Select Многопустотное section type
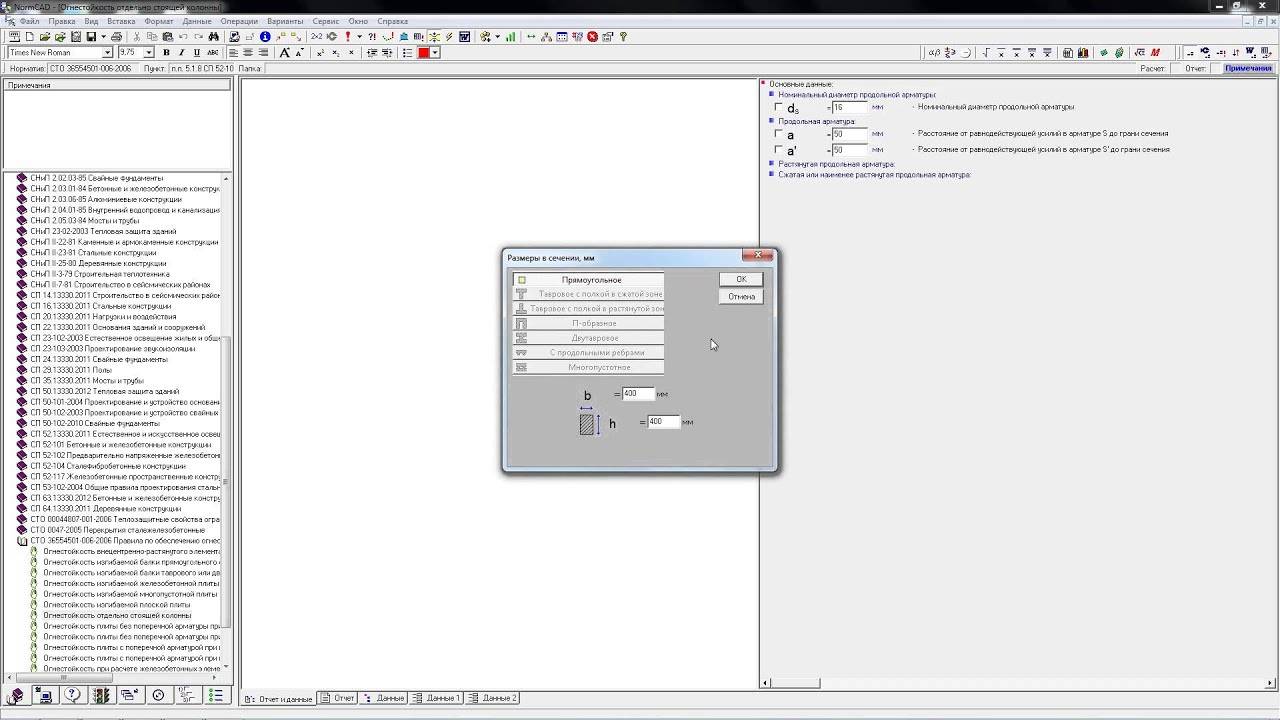 [588, 367]
